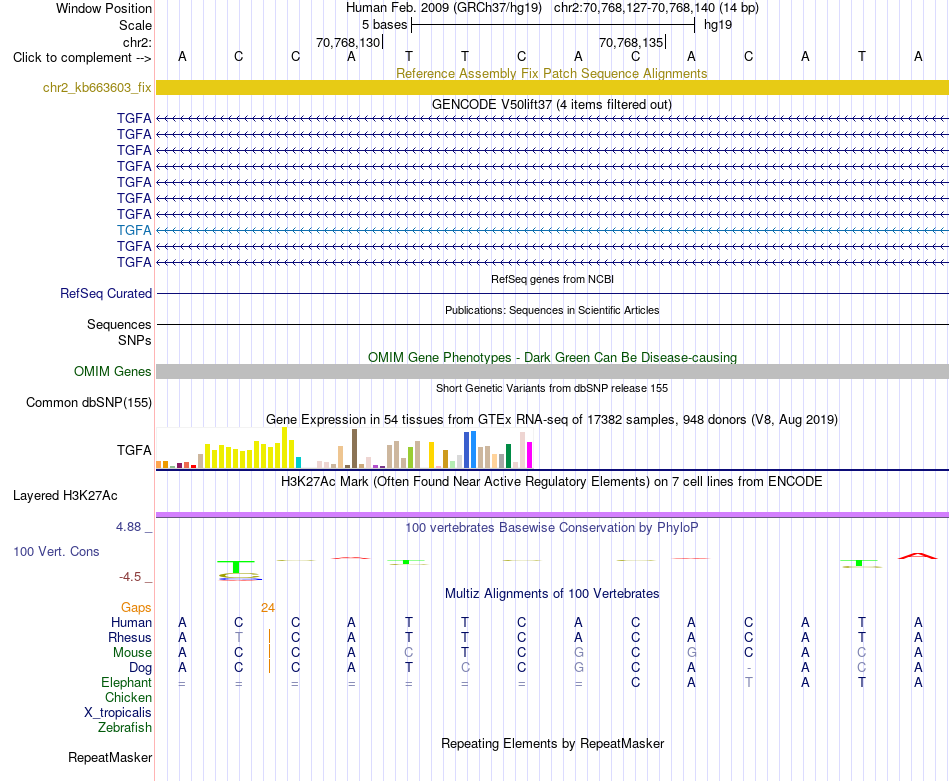
Task: Click the gray OMIM Genes bar
Action: point(552,371)
